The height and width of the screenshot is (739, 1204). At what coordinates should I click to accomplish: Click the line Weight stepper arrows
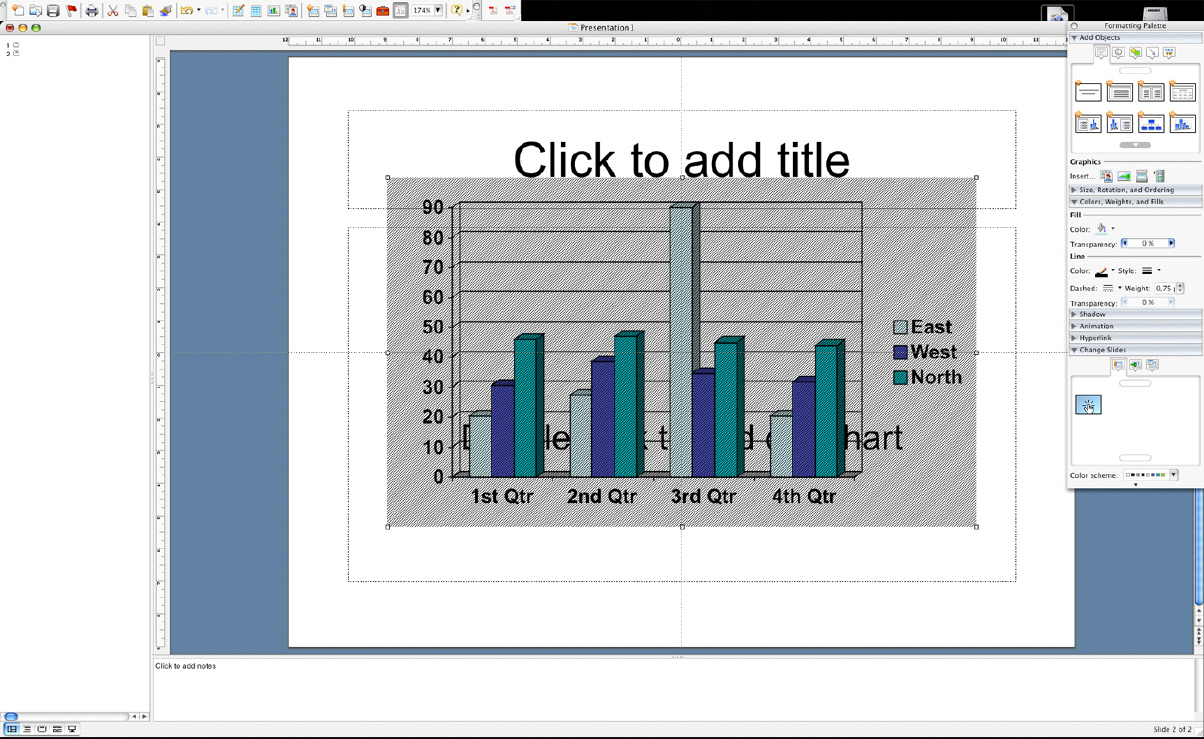click(1181, 288)
